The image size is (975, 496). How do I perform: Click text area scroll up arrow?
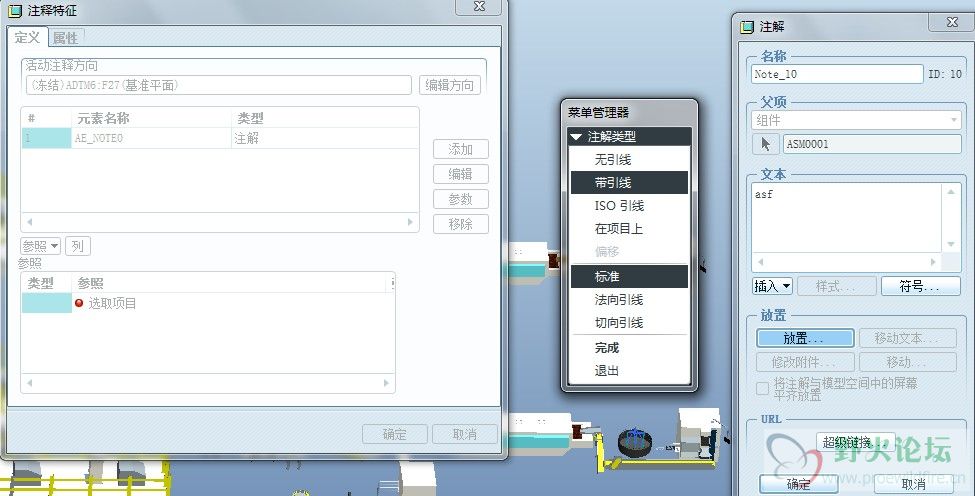pyautogui.click(x=951, y=192)
